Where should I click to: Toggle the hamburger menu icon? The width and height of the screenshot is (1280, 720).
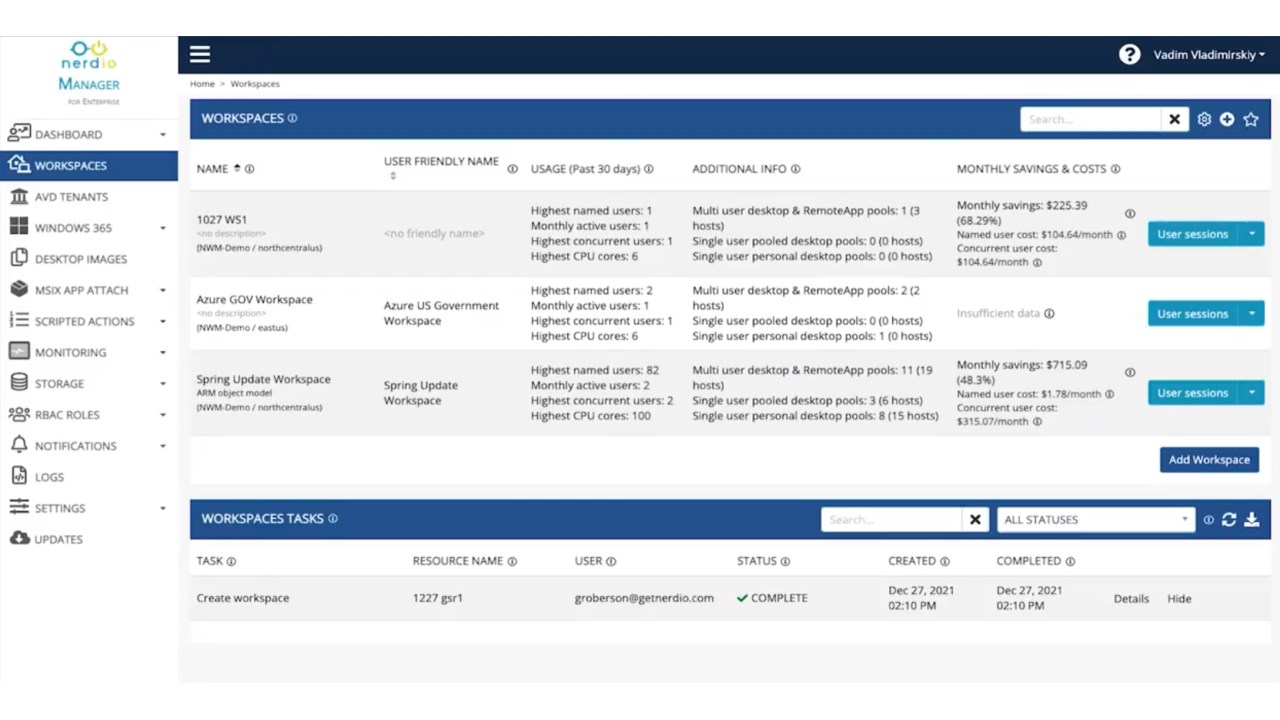click(200, 55)
